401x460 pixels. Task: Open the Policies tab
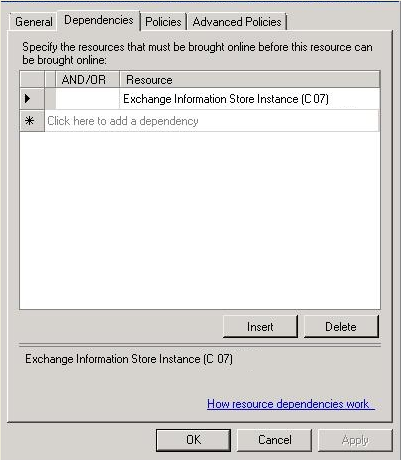coord(163,22)
